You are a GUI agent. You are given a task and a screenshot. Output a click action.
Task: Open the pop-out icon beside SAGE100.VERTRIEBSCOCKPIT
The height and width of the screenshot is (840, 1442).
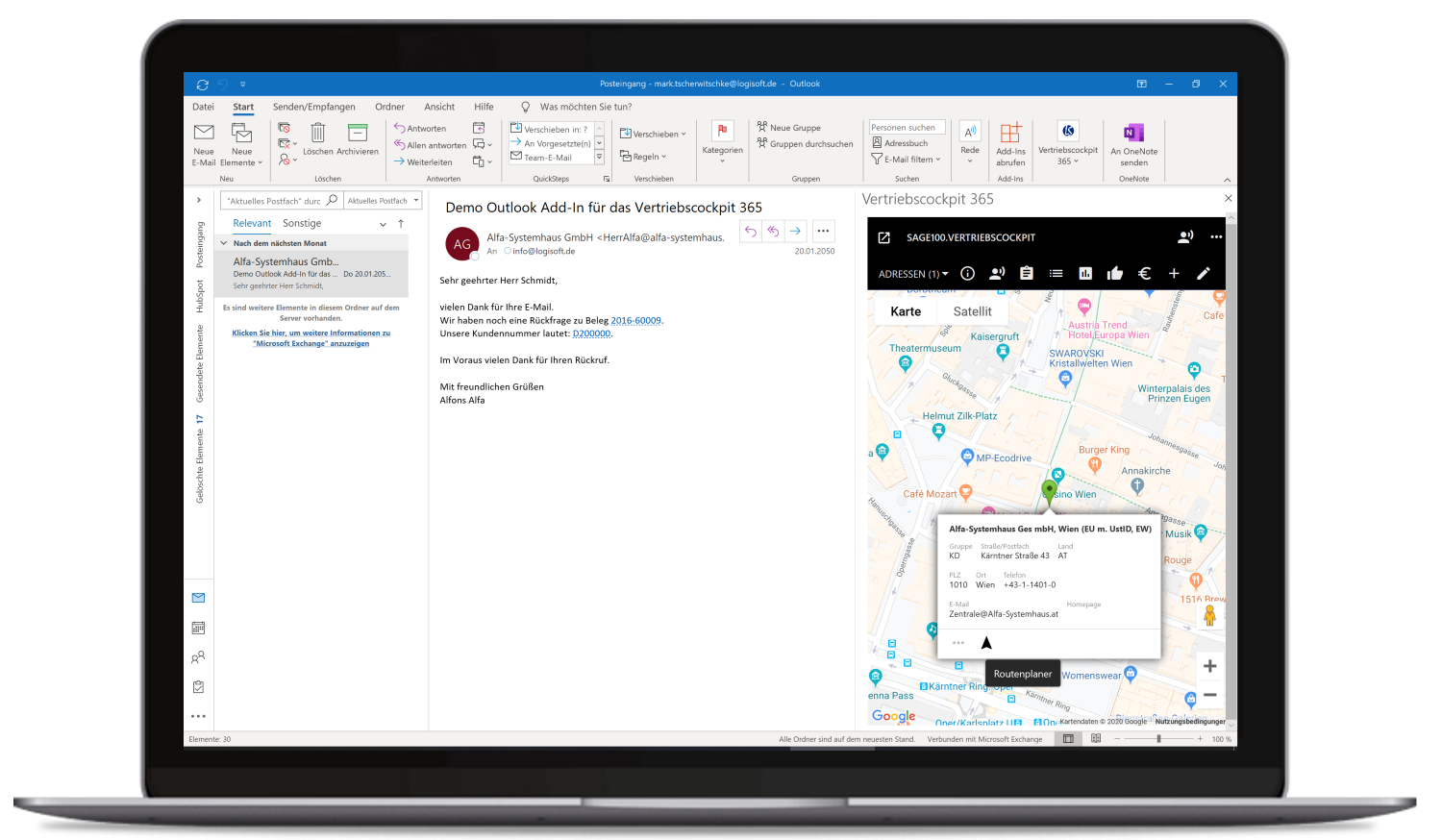[x=884, y=237]
